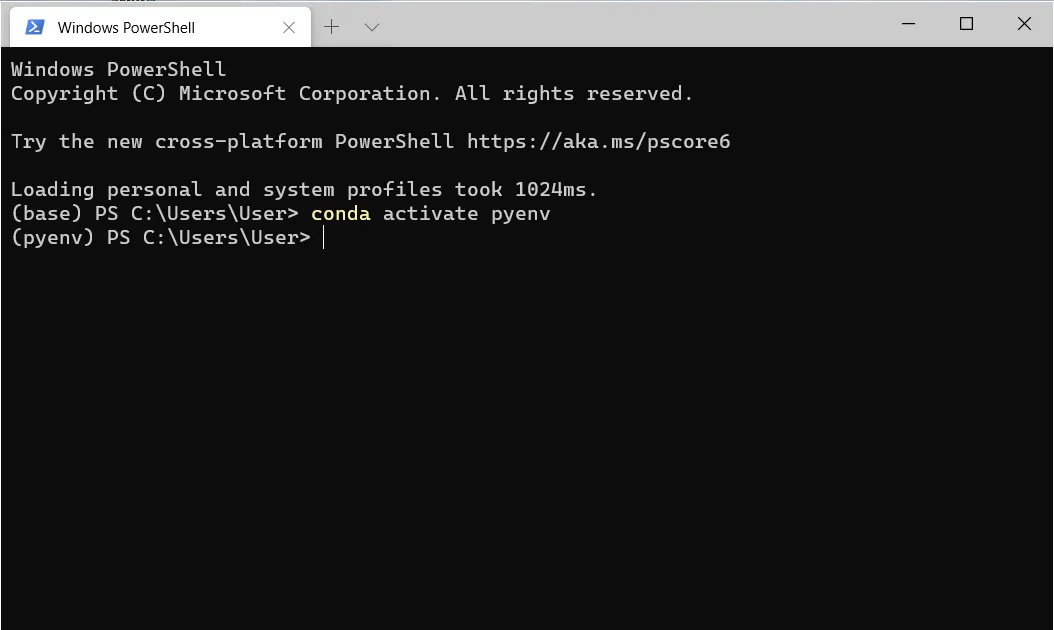The image size is (1054, 630).
Task: Click the word activate in the command
Action: [x=430, y=214]
